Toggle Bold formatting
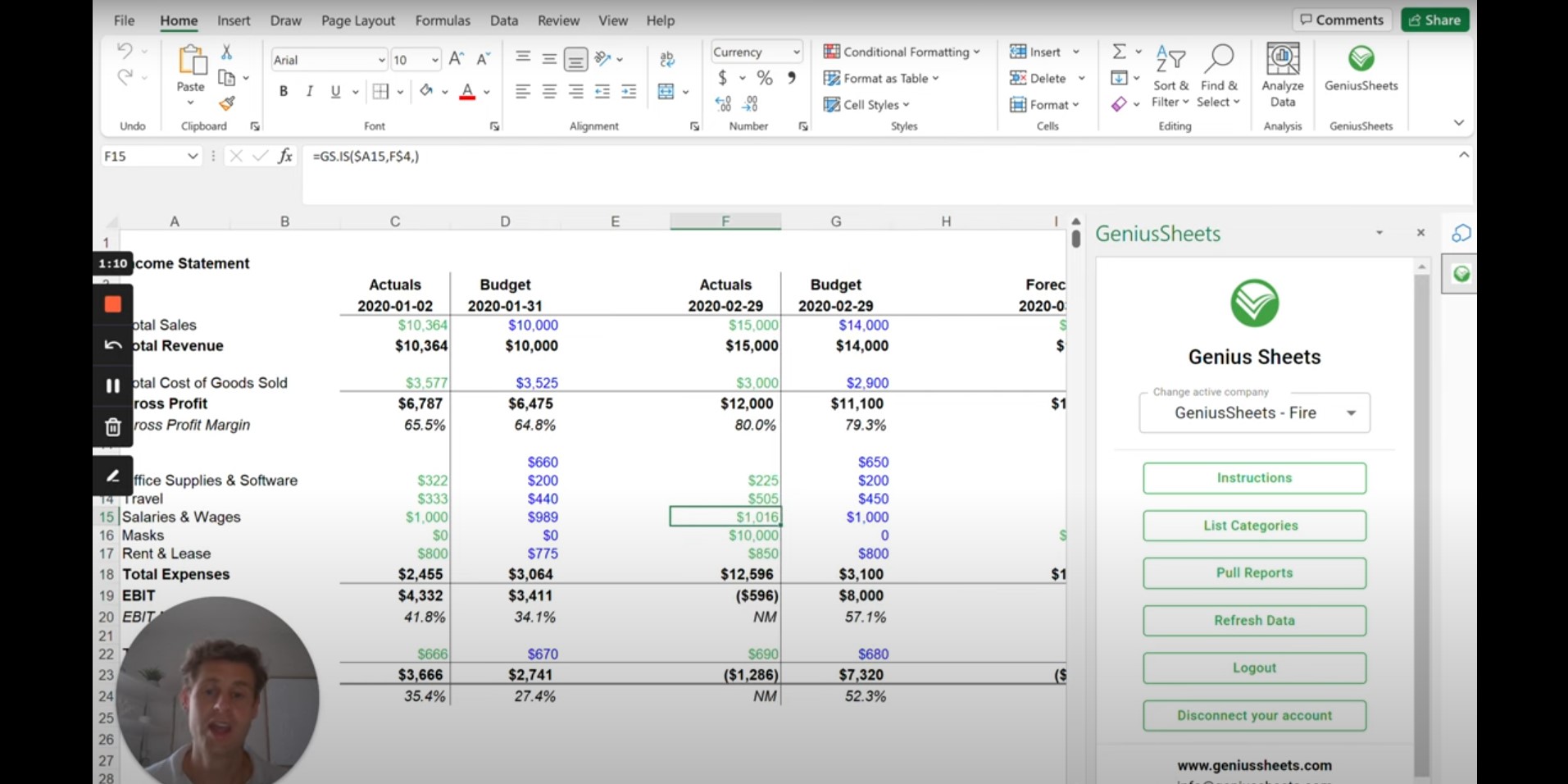 click(x=284, y=91)
